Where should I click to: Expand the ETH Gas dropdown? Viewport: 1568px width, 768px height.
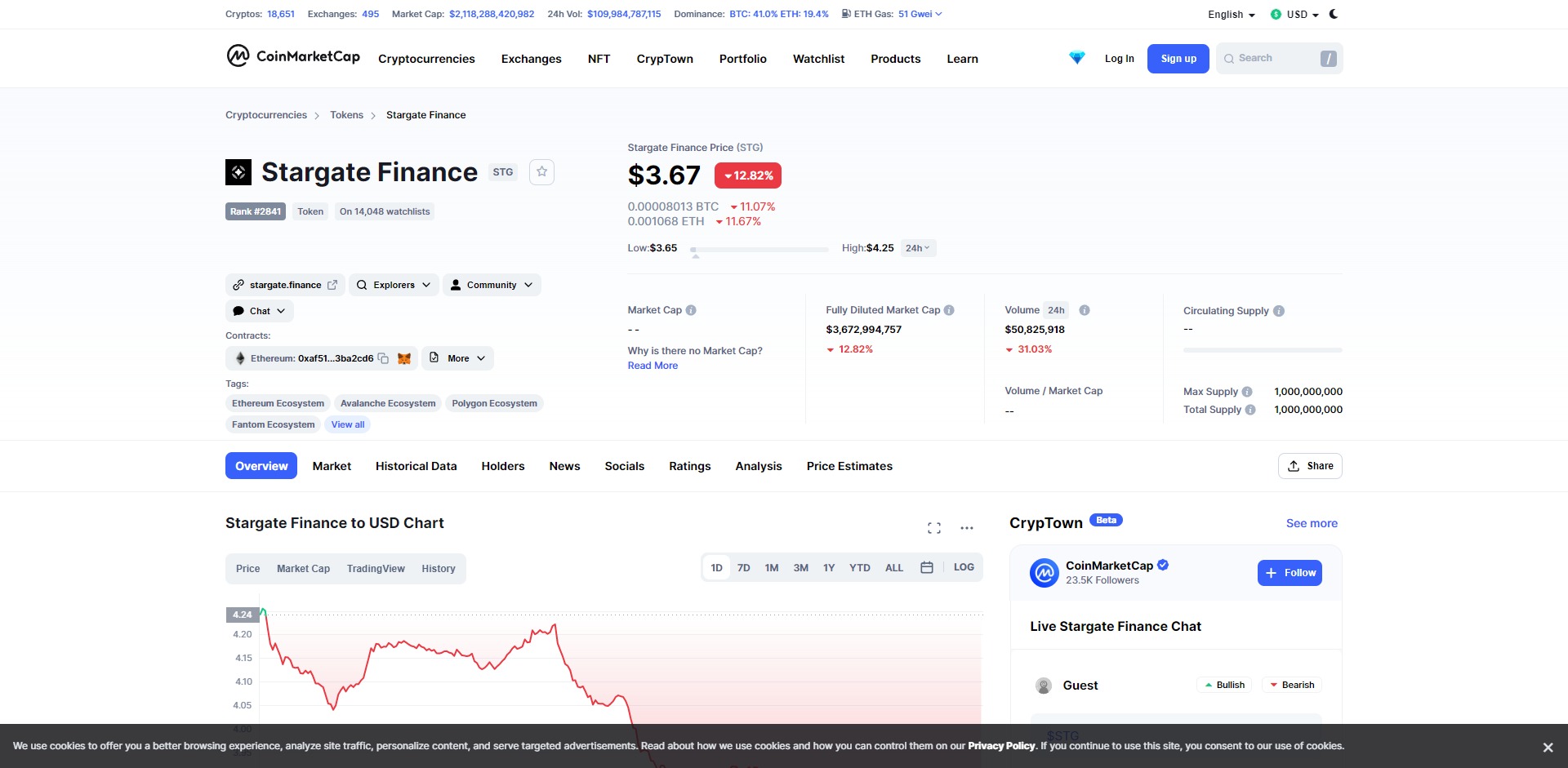point(920,14)
